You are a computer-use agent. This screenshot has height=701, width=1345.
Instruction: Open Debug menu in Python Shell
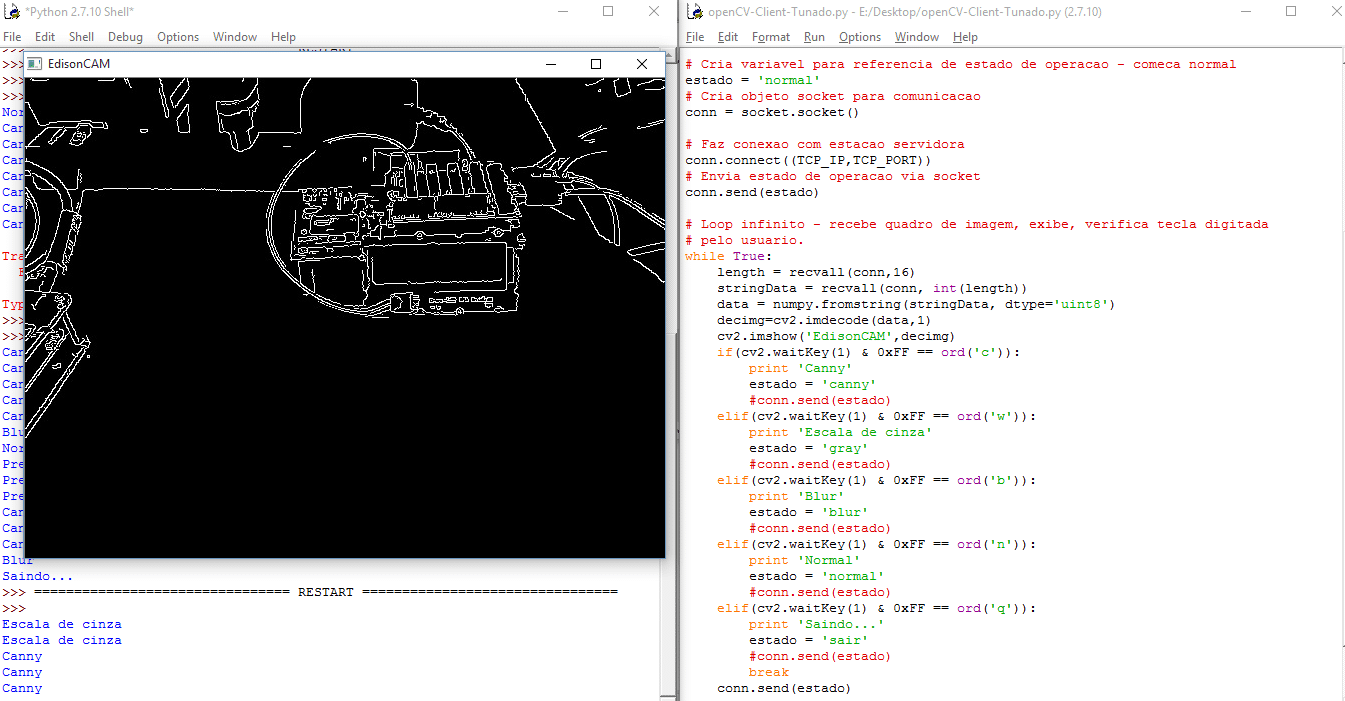click(125, 37)
